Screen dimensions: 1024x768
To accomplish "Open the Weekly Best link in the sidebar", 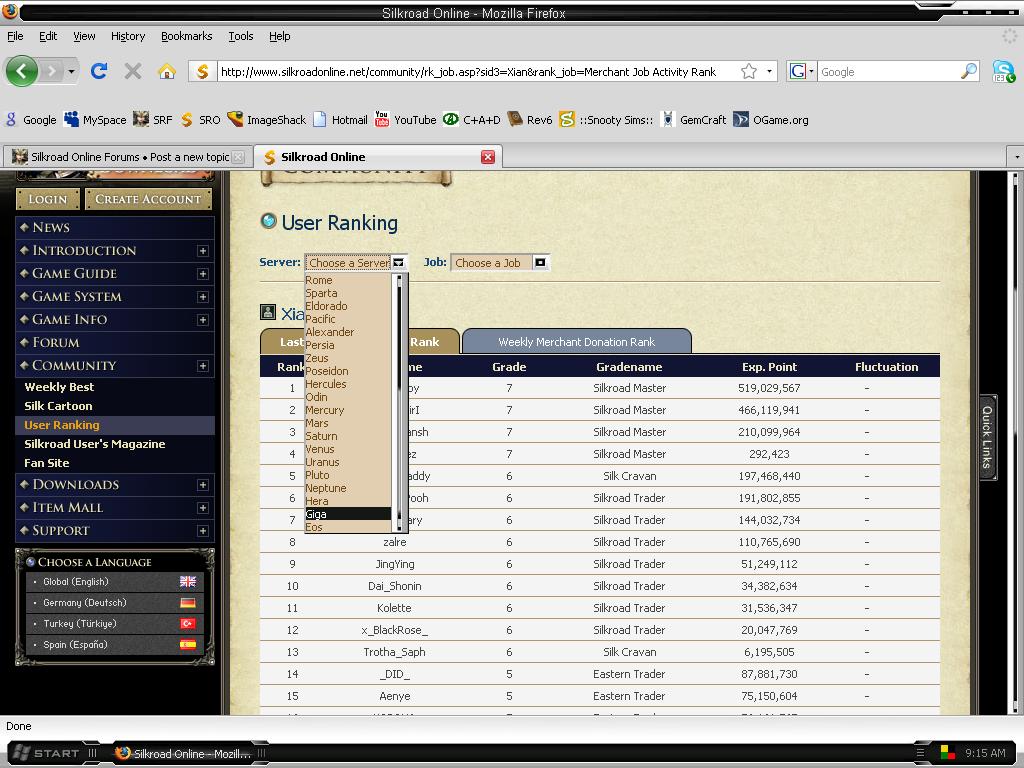I will [x=59, y=387].
